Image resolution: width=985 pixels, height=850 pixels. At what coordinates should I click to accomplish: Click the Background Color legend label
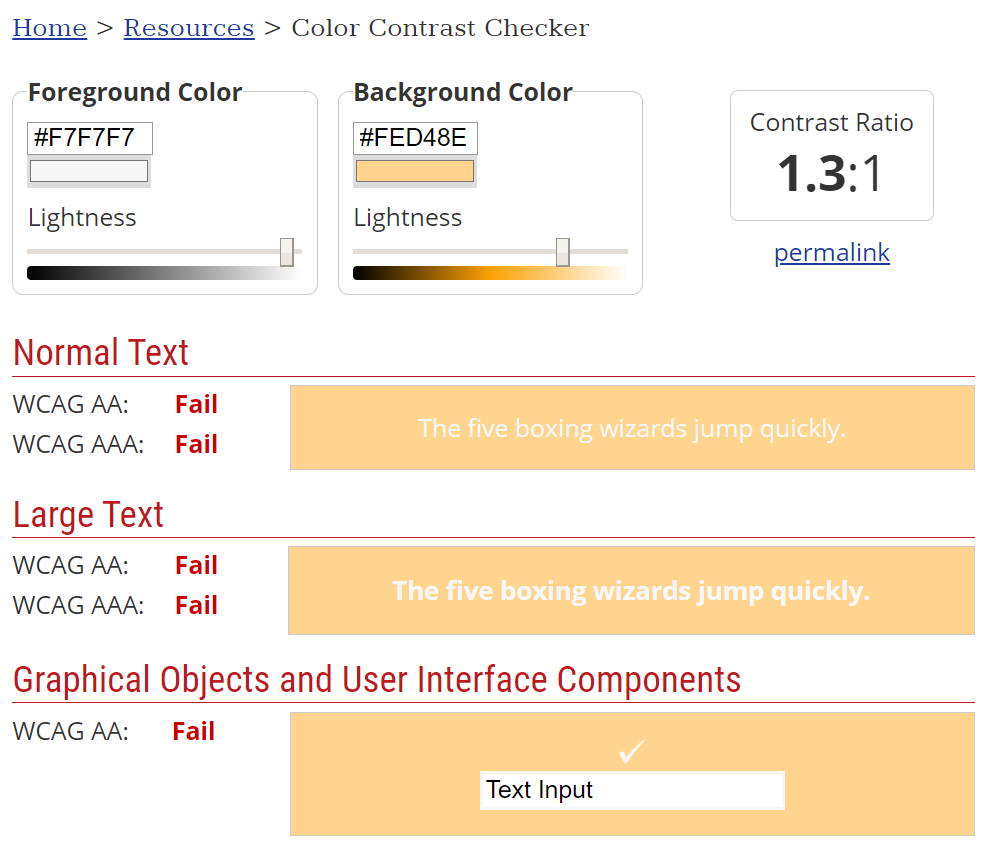pos(463,92)
